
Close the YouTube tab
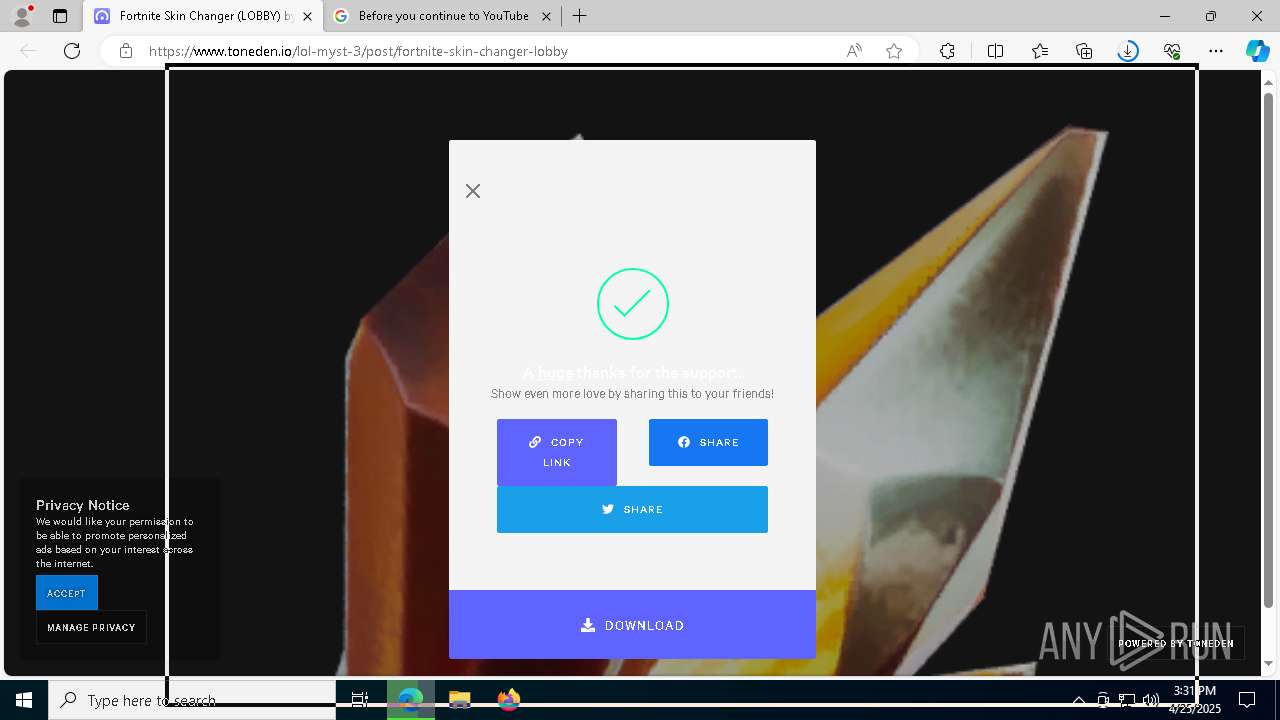coord(546,16)
